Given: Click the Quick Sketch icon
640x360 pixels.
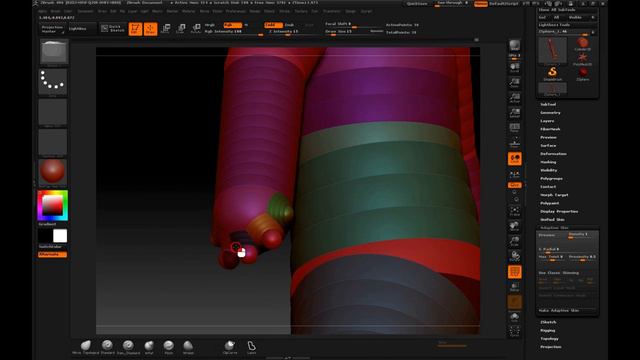Looking at the screenshot, I should pos(113,29).
